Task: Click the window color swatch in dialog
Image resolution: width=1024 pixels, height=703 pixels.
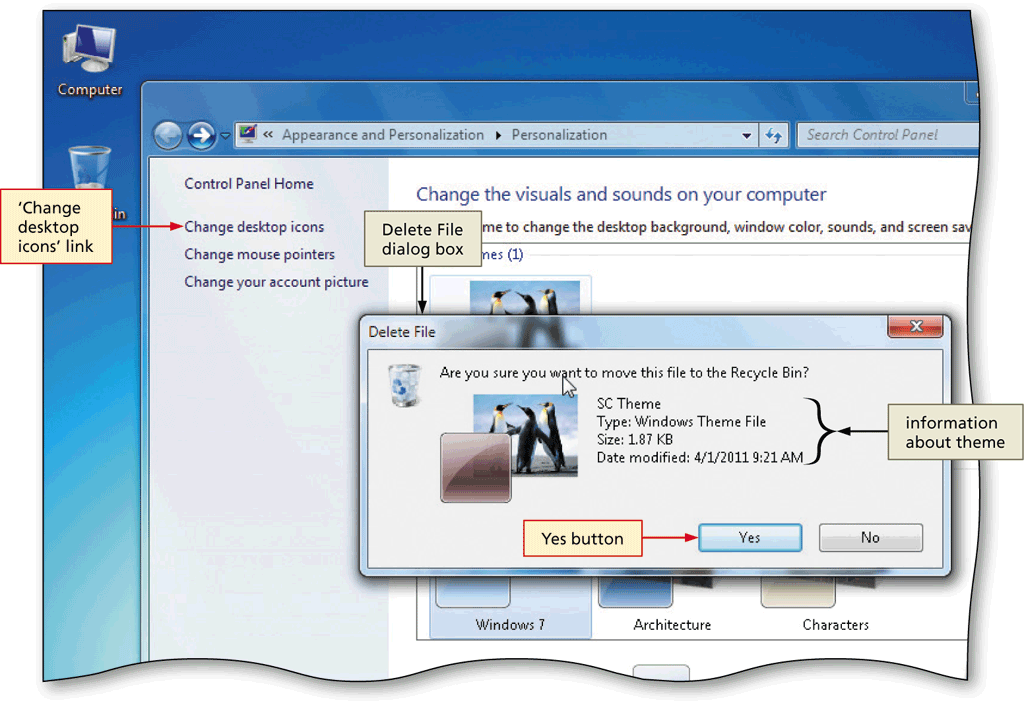Action: [x=475, y=468]
